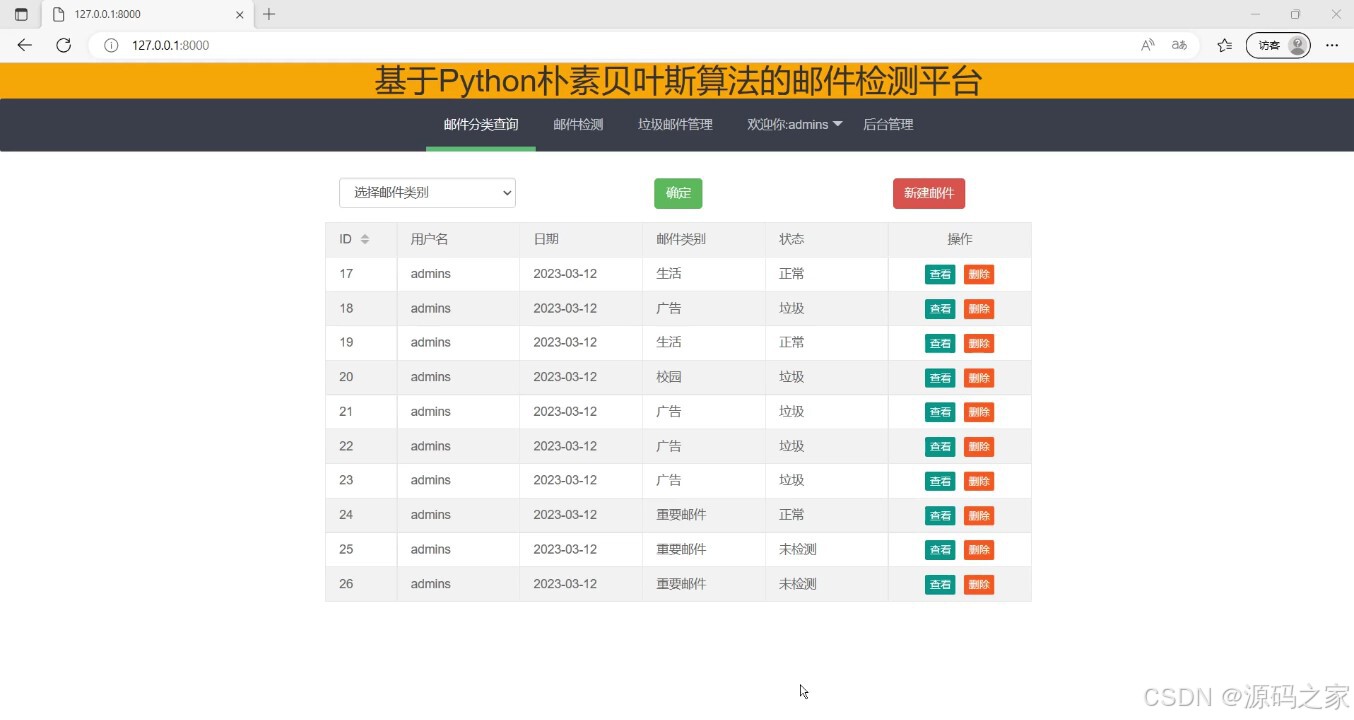Click the 基于Python朴素贝叶斯算法的邮件检测平台 page title
The height and width of the screenshot is (720, 1354).
coord(678,81)
